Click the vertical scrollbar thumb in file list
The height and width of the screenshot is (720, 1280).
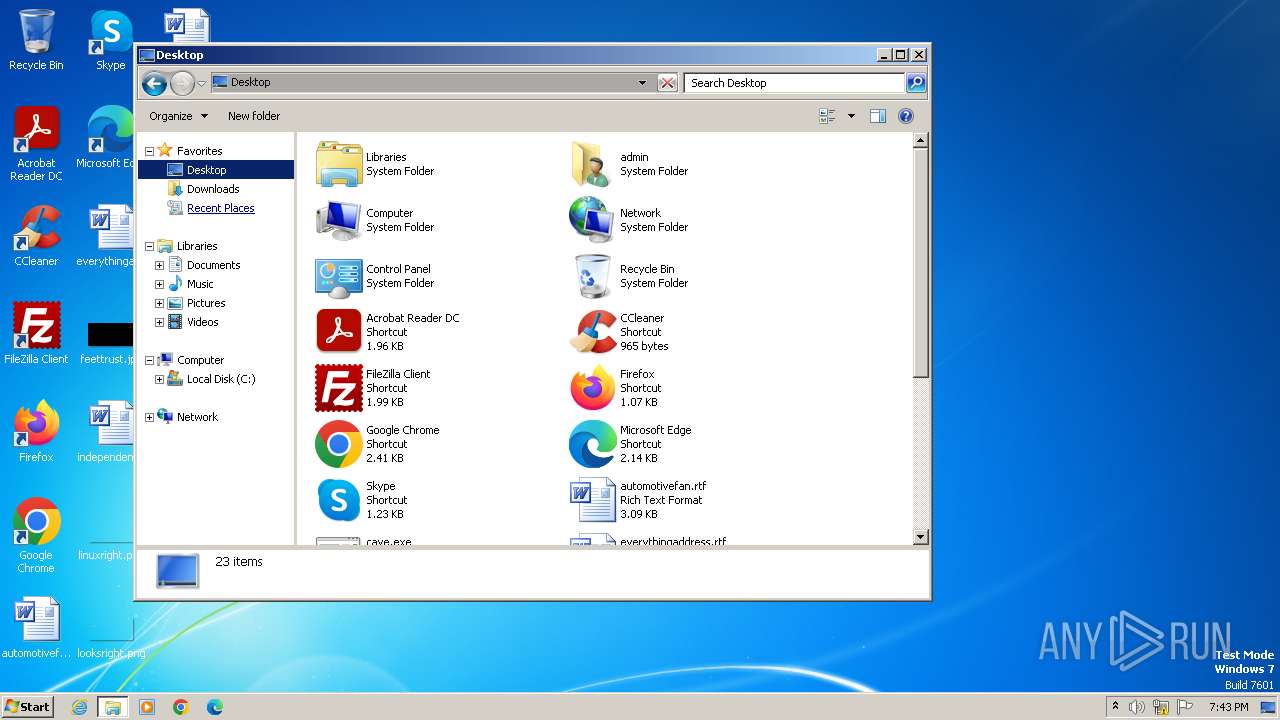(x=921, y=264)
